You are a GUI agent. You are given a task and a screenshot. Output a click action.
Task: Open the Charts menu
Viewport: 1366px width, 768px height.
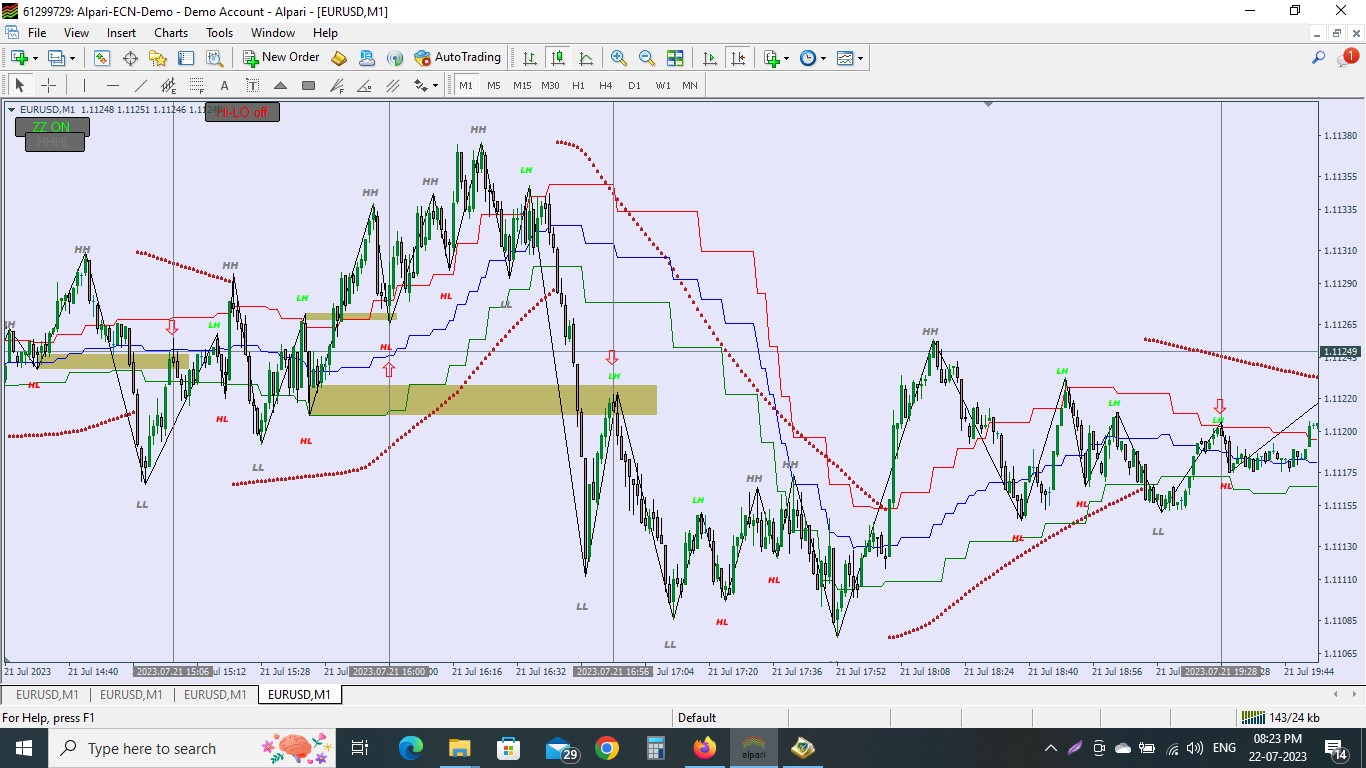(x=171, y=33)
